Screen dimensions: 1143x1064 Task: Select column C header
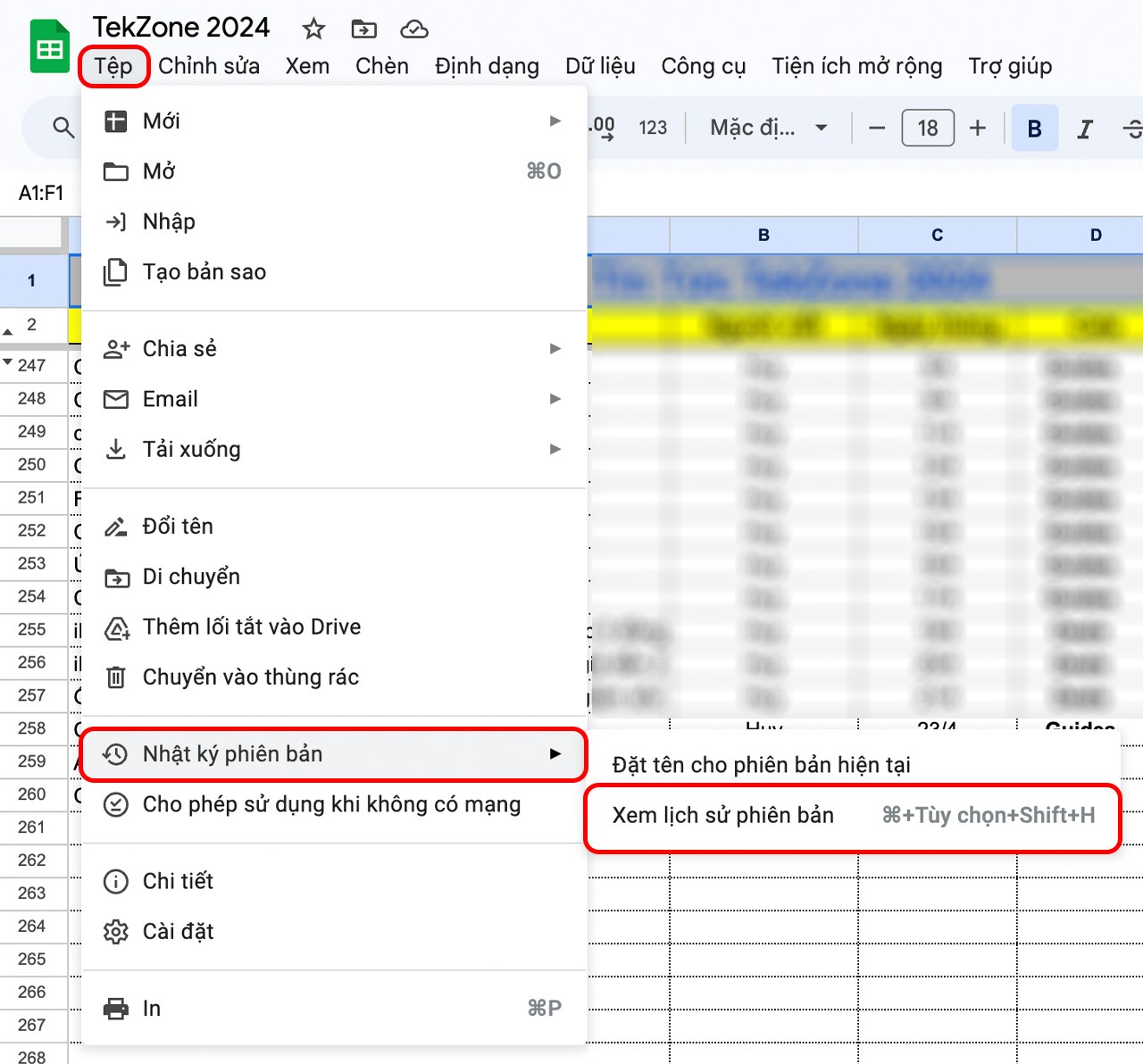pyautogui.click(x=937, y=236)
